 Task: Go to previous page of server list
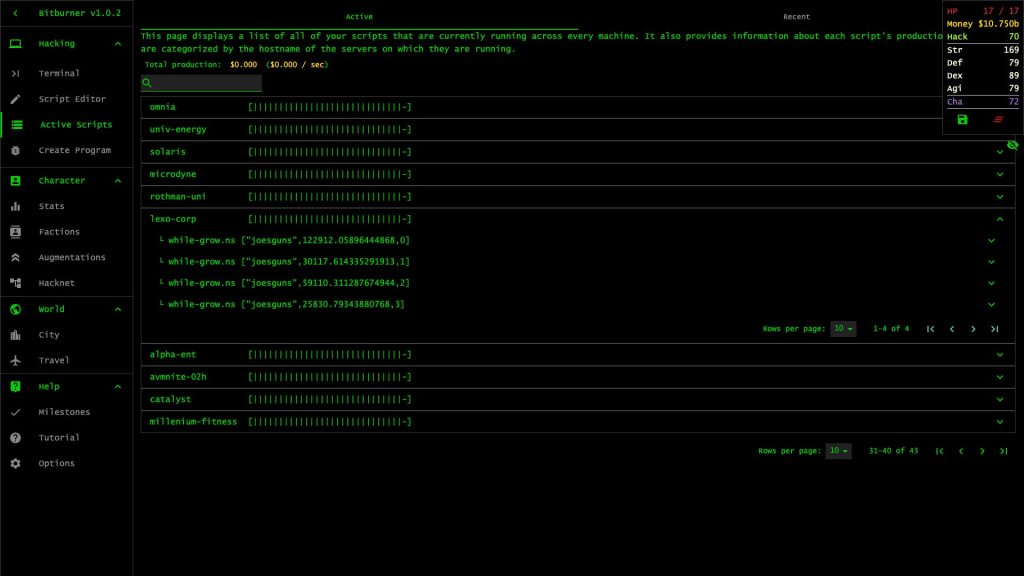pos(961,451)
